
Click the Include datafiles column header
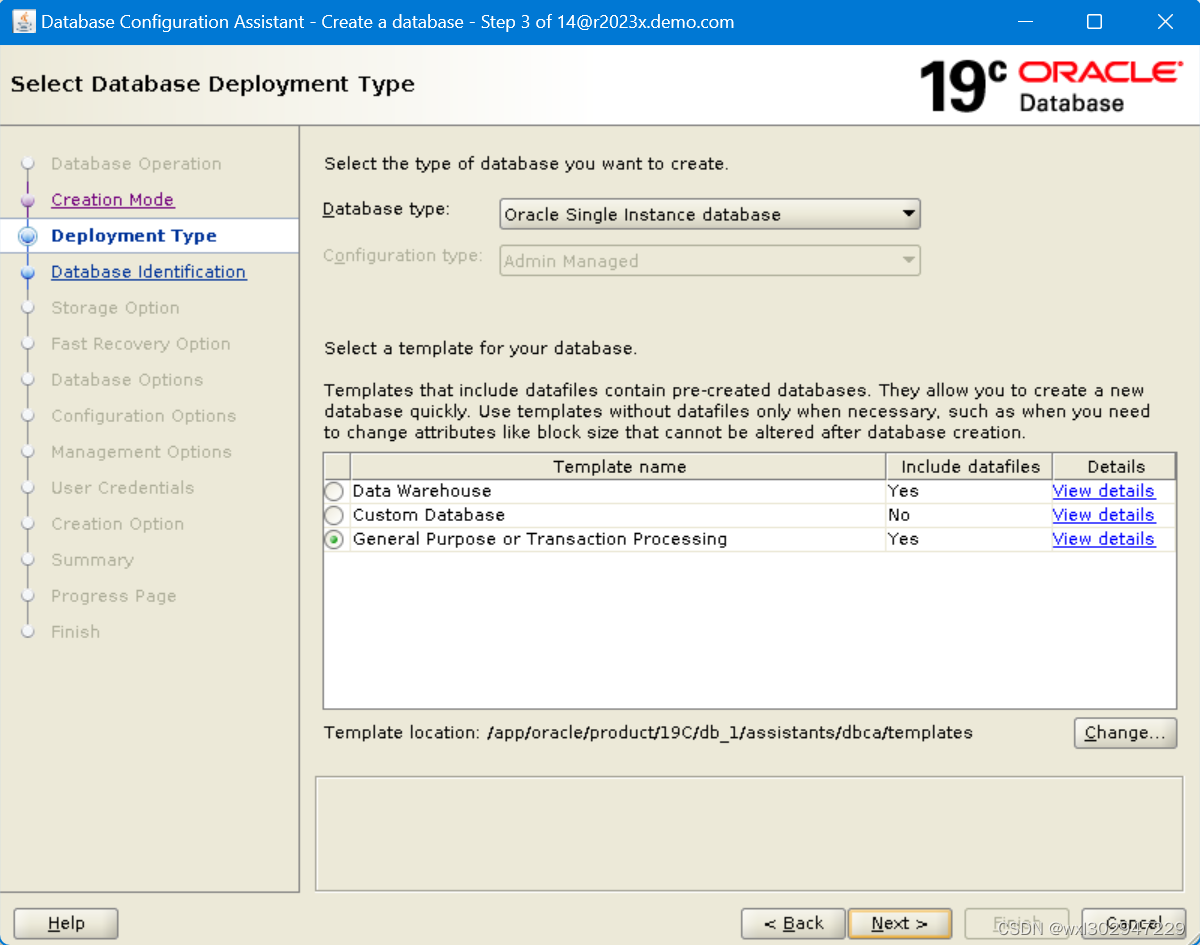pyautogui.click(x=970, y=467)
